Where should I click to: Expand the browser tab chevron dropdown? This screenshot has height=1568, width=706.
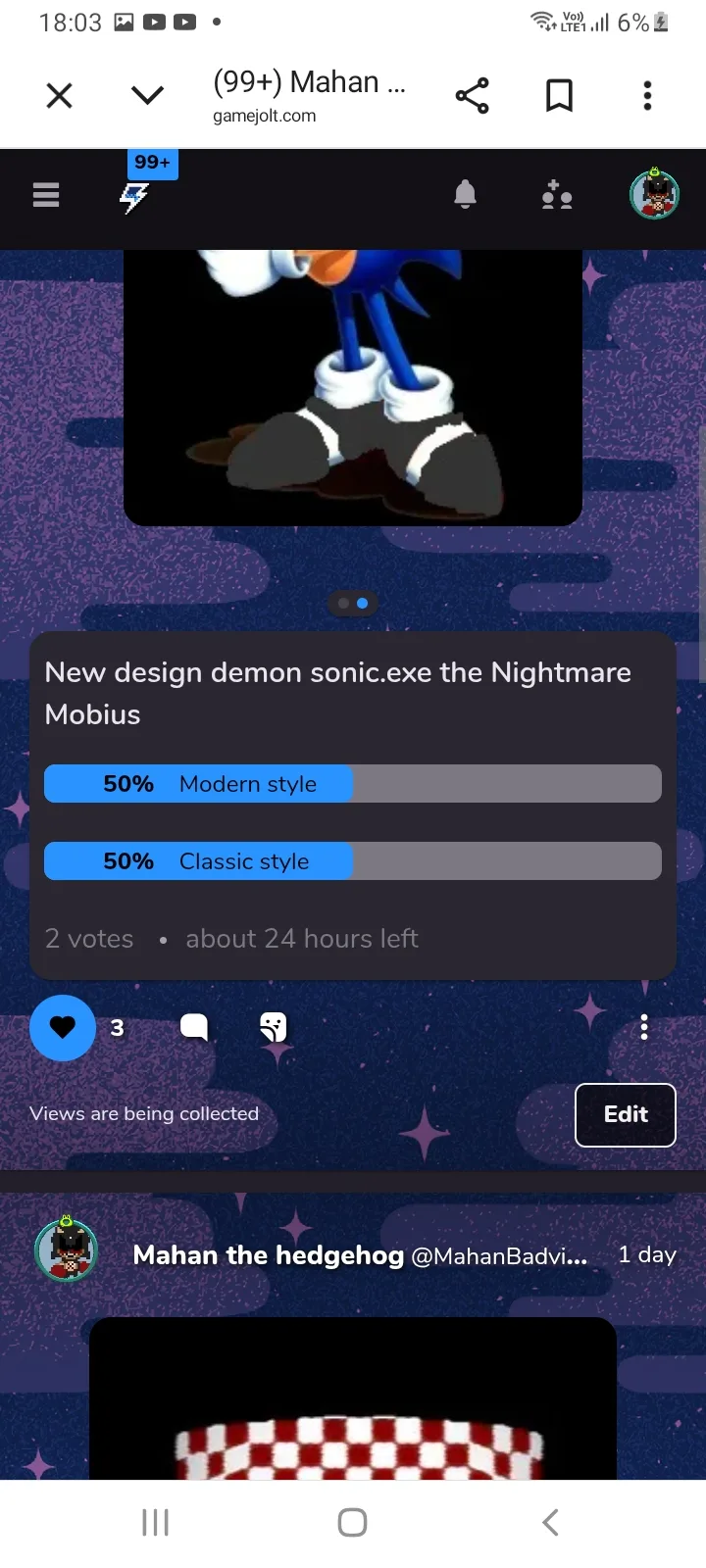click(x=147, y=95)
